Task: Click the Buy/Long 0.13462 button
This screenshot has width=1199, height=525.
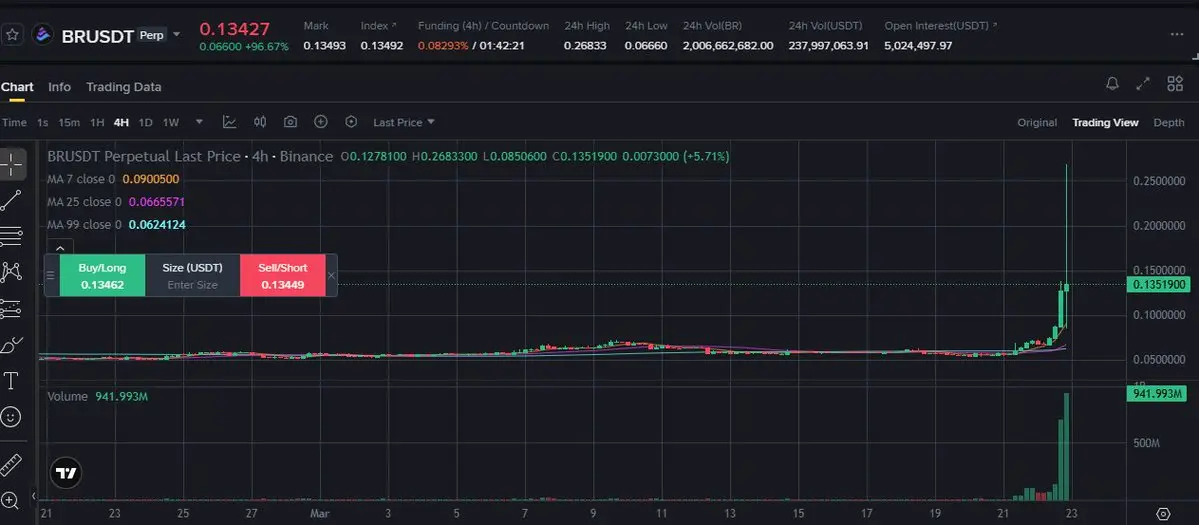Action: tap(102, 276)
